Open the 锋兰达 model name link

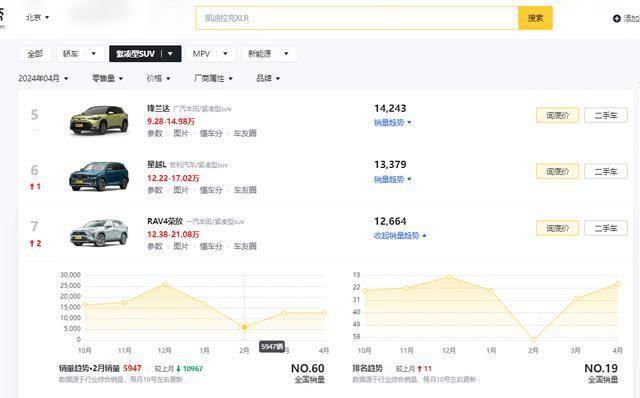[158, 109]
